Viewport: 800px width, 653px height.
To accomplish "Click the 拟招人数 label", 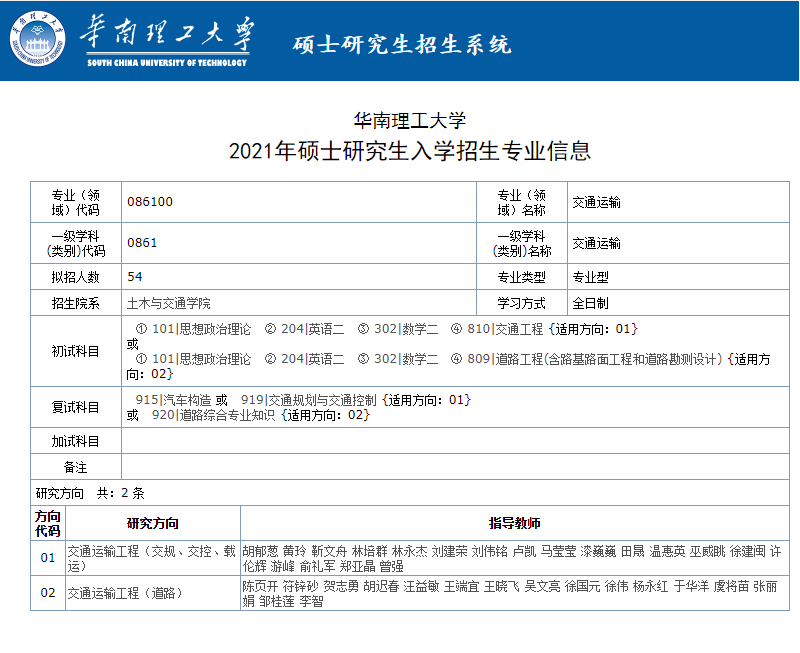I will (x=76, y=277).
